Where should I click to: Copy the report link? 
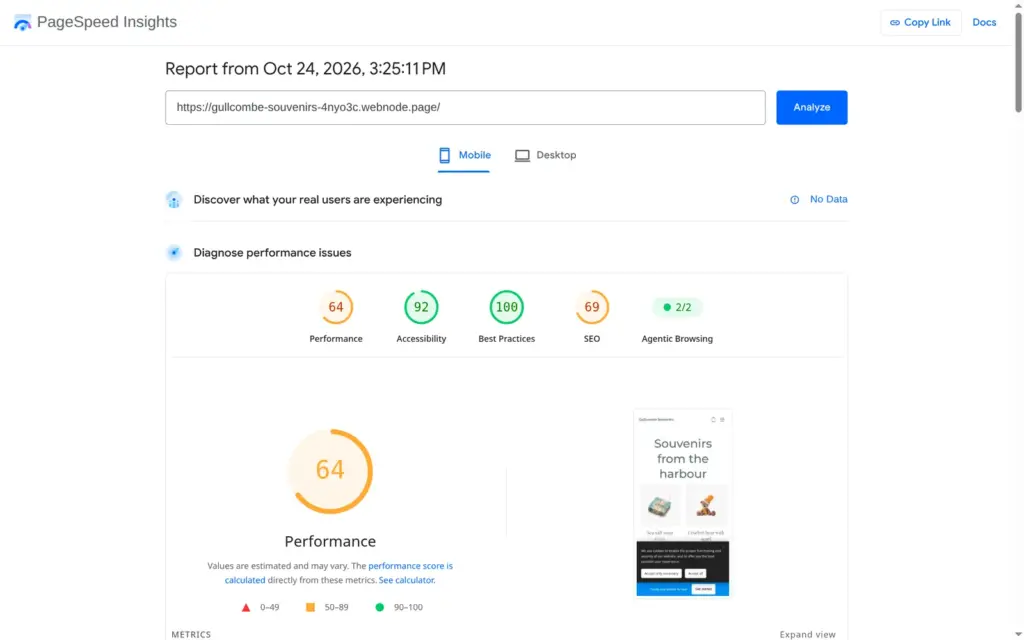tap(920, 22)
